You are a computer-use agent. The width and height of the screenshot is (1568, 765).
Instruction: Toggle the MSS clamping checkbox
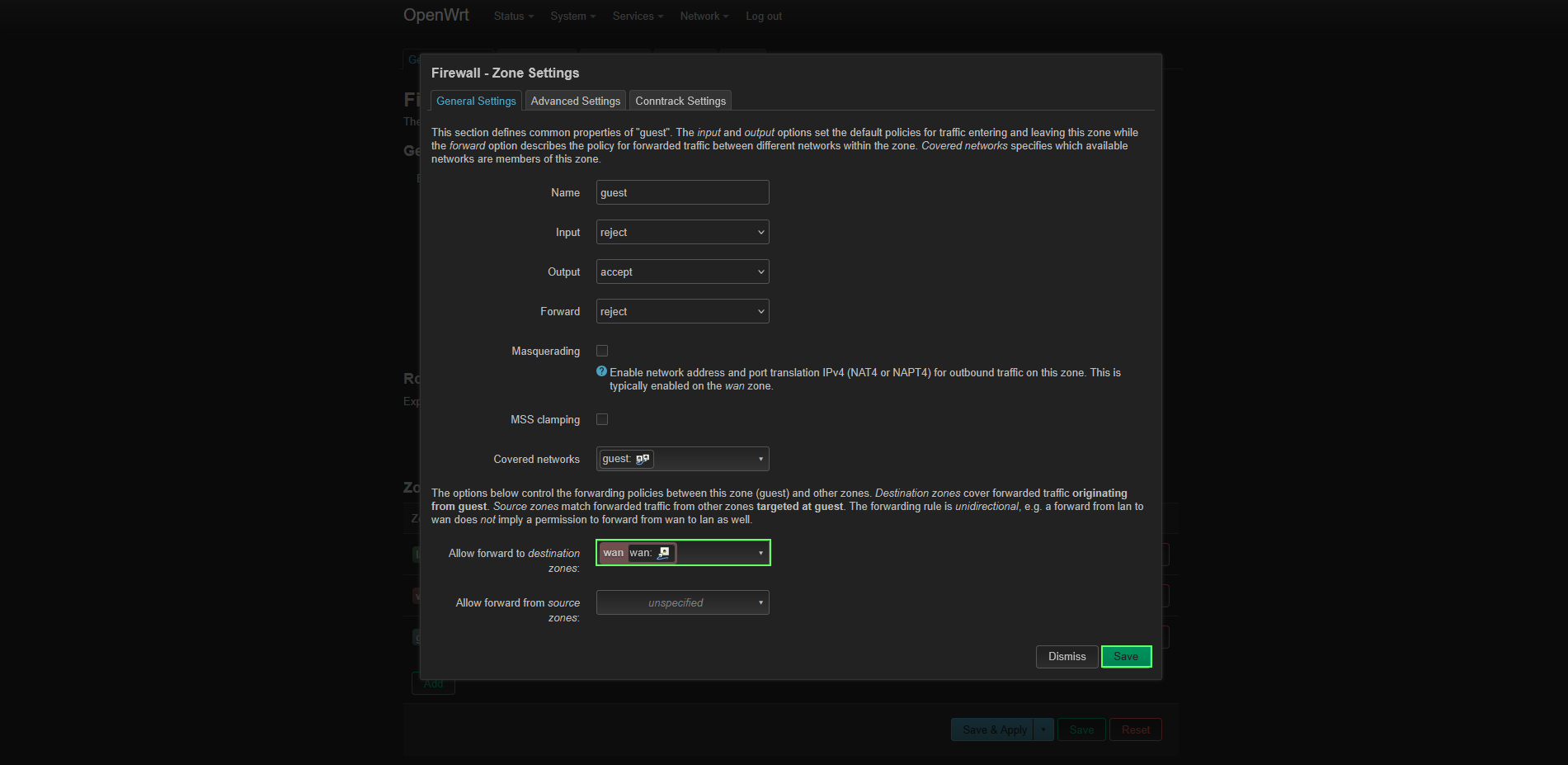pos(602,419)
